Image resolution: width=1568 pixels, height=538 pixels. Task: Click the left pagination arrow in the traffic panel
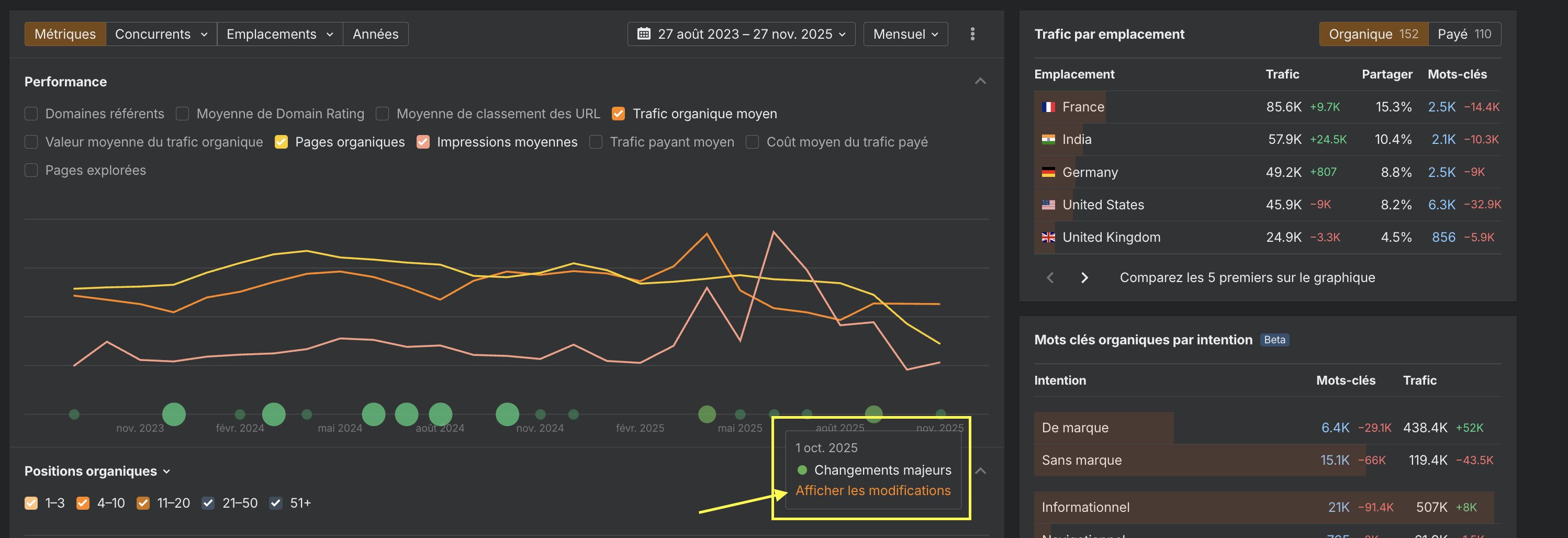click(1049, 277)
